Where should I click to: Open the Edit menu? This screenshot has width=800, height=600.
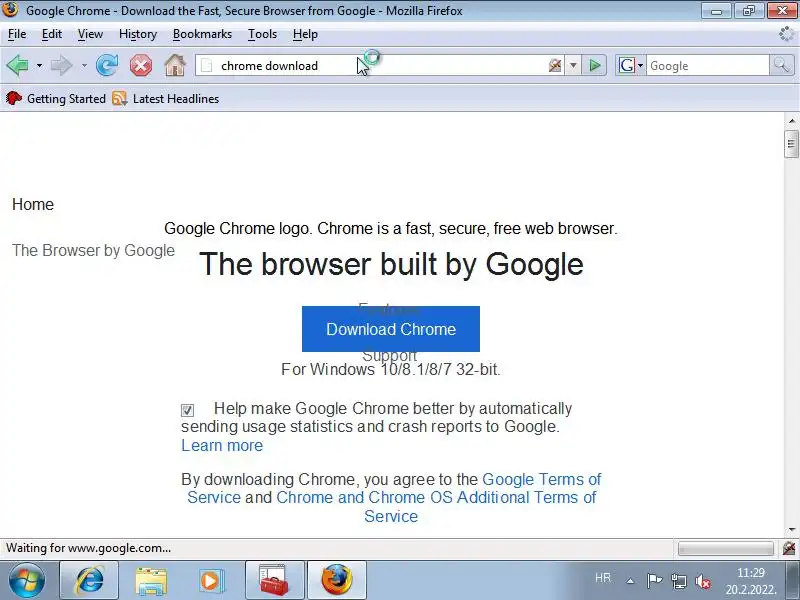pyautogui.click(x=52, y=34)
